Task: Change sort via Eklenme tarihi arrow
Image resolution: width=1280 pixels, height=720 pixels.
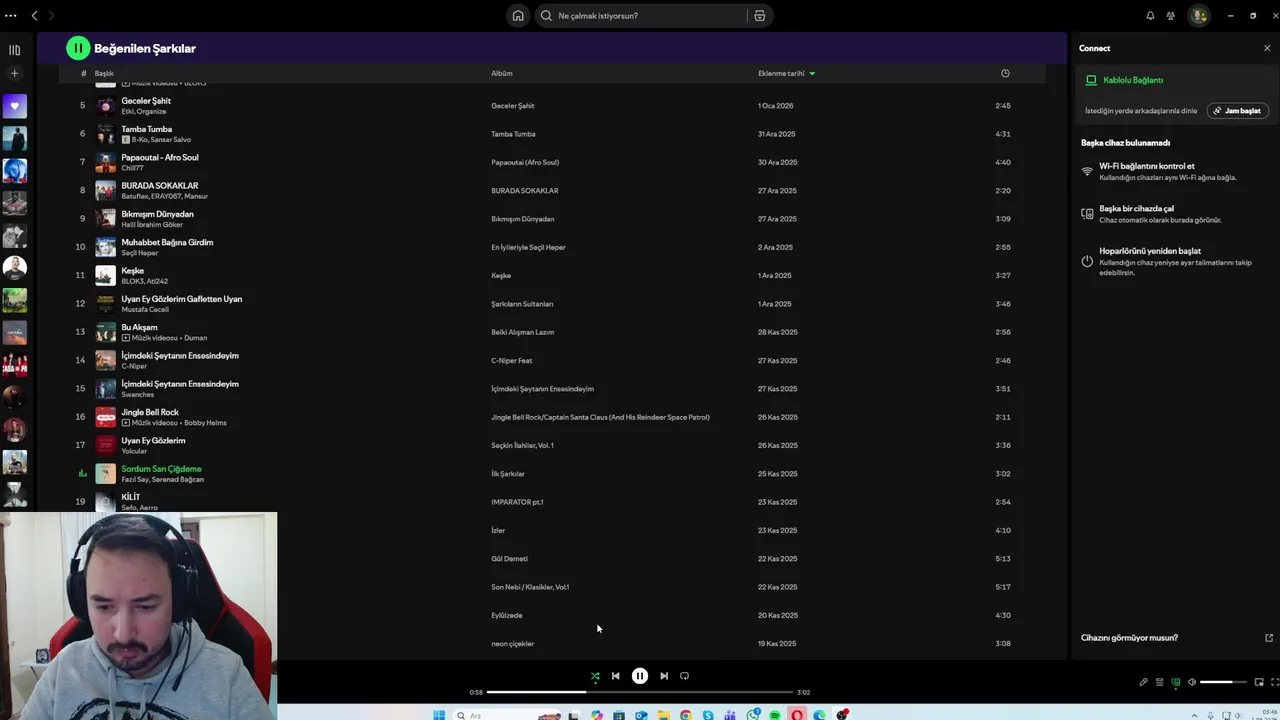Action: tap(812, 73)
